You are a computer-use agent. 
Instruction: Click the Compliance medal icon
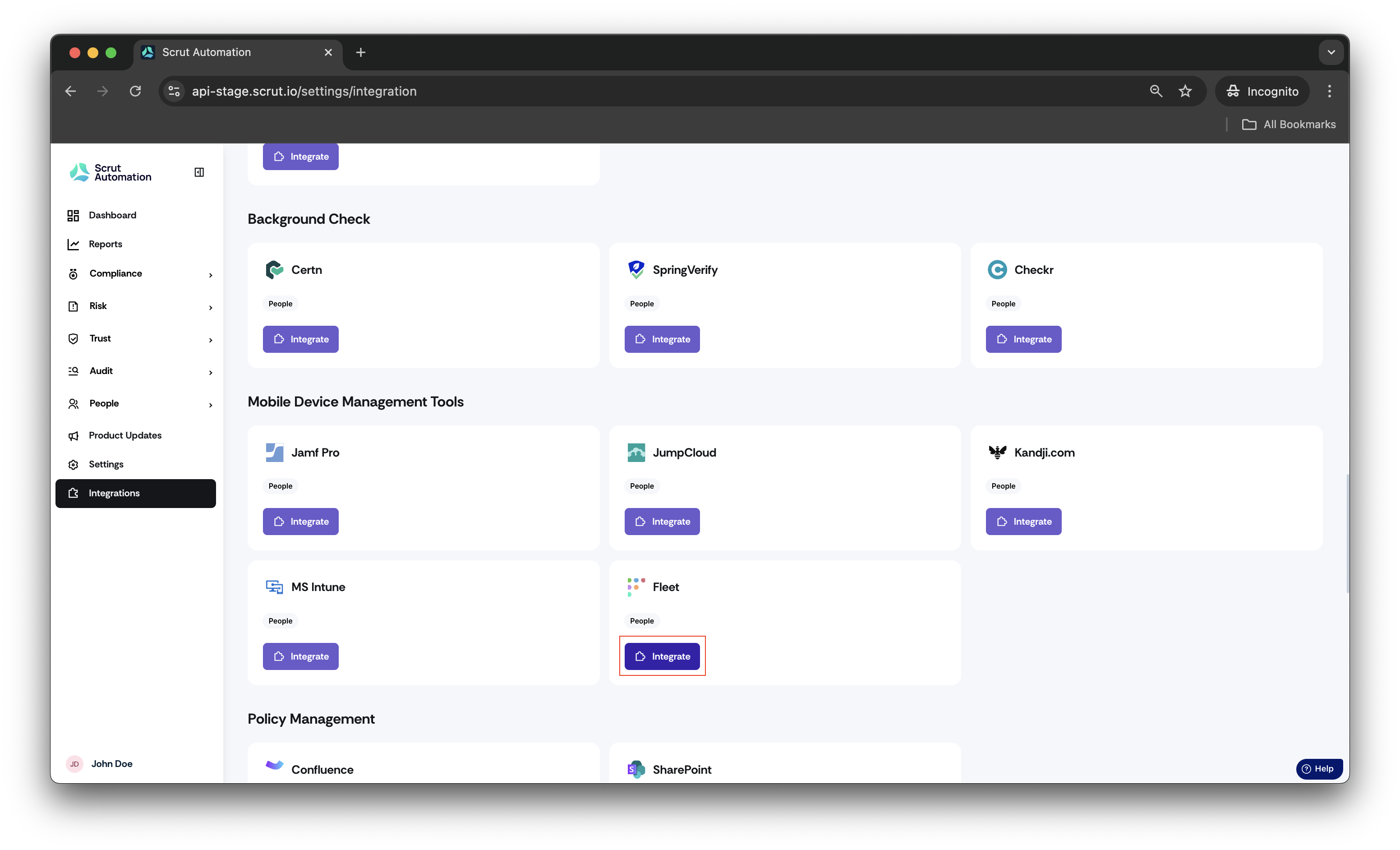pos(74,274)
